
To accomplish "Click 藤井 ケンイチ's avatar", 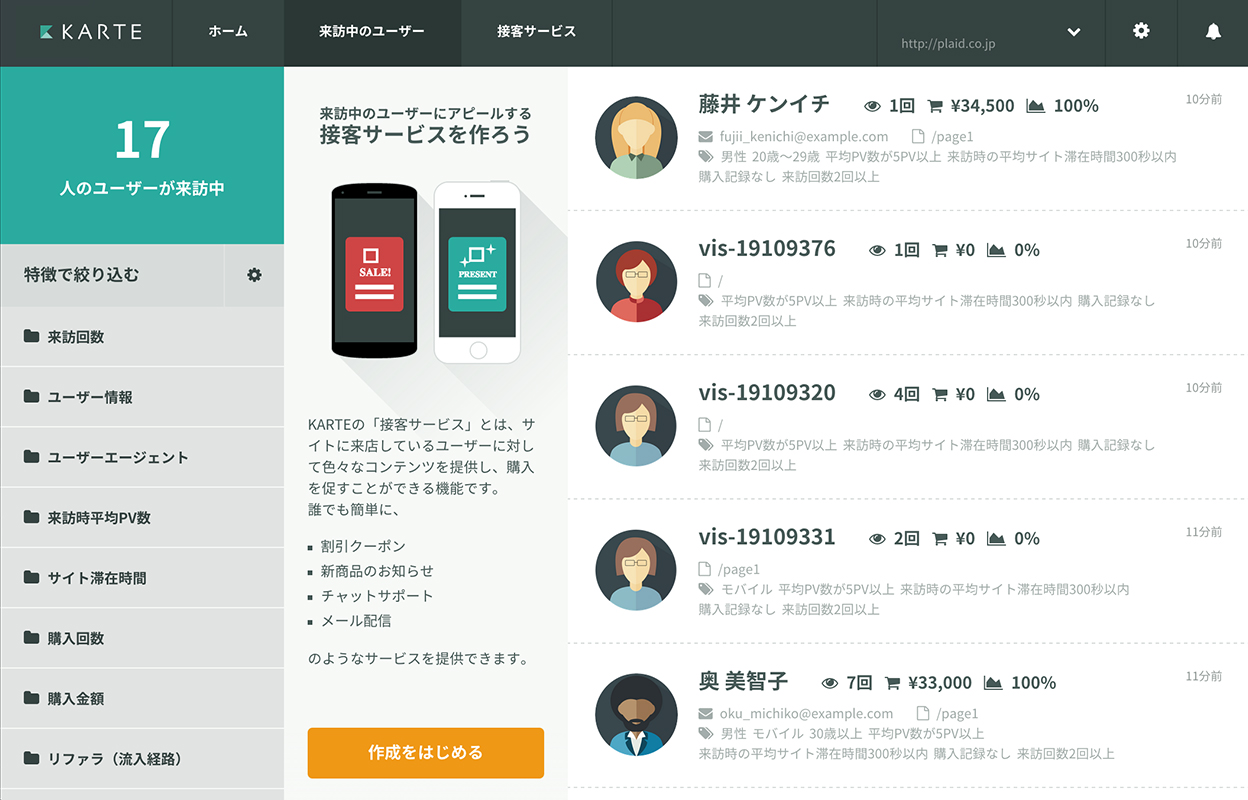I will (x=636, y=138).
